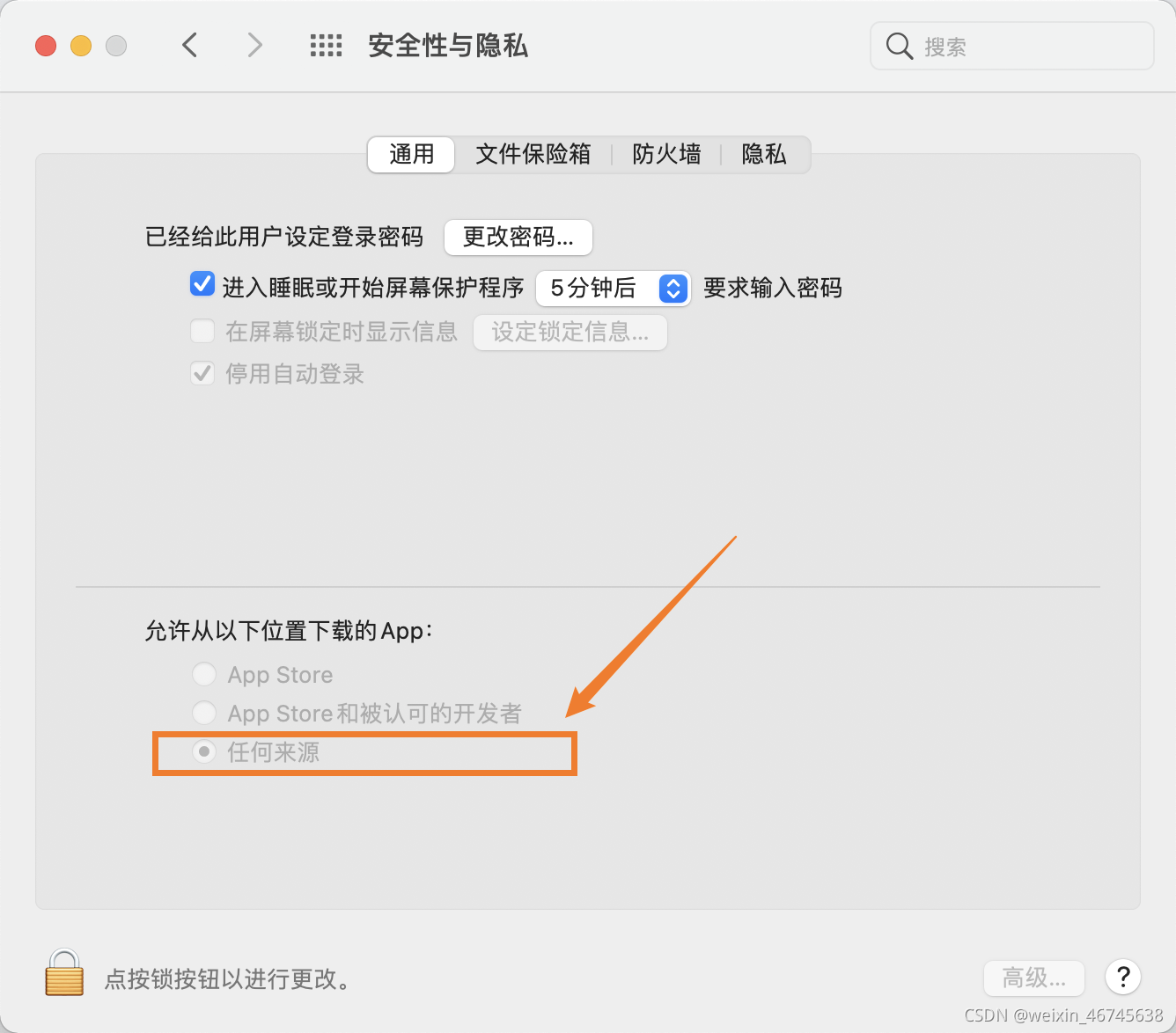Switch to the 文件保险箱 tab

[x=533, y=155]
